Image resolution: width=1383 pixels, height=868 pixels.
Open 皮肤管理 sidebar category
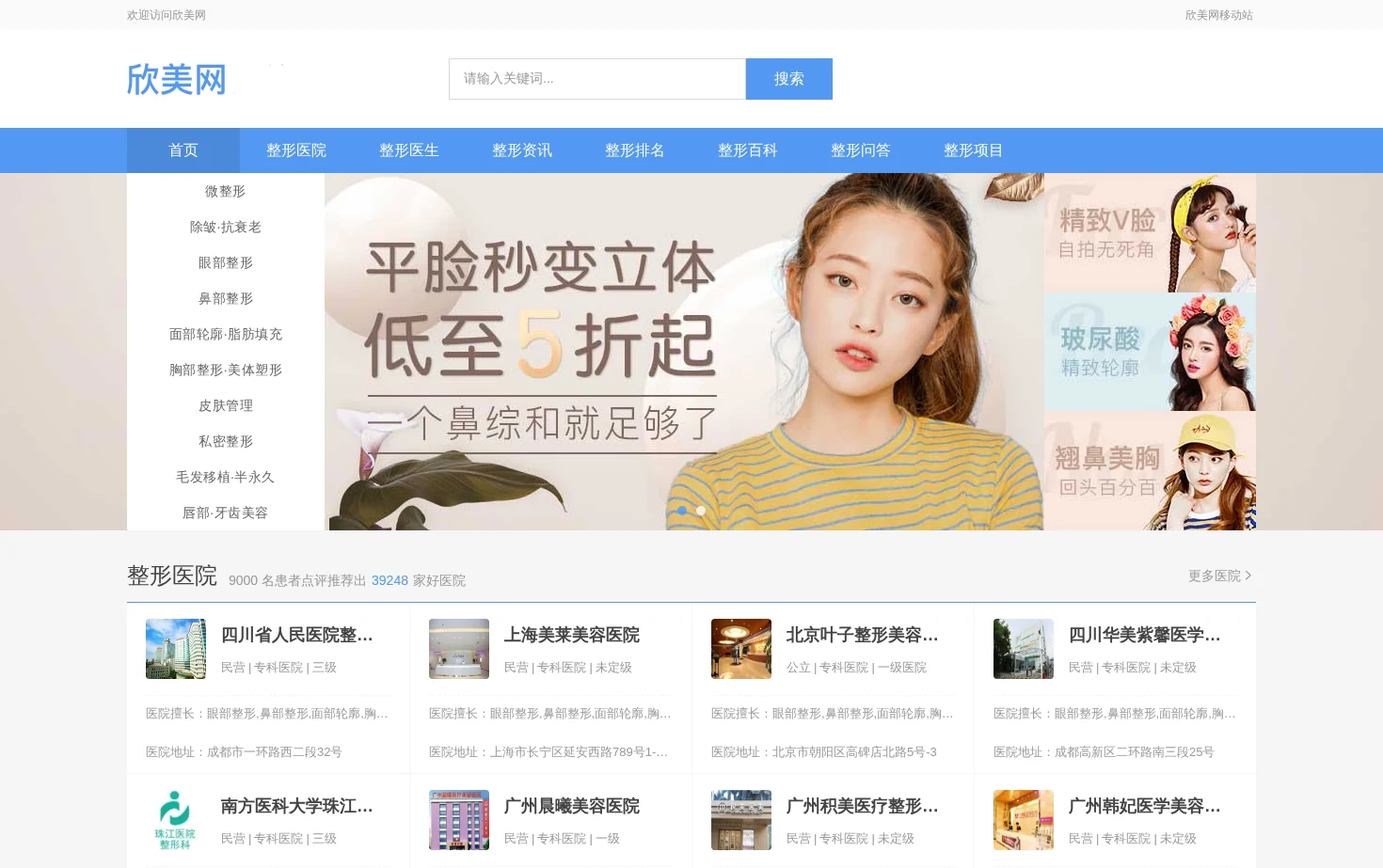tap(226, 405)
